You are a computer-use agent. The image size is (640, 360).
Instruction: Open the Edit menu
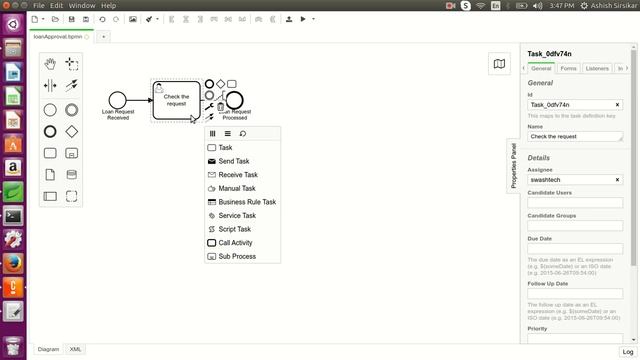tap(56, 6)
